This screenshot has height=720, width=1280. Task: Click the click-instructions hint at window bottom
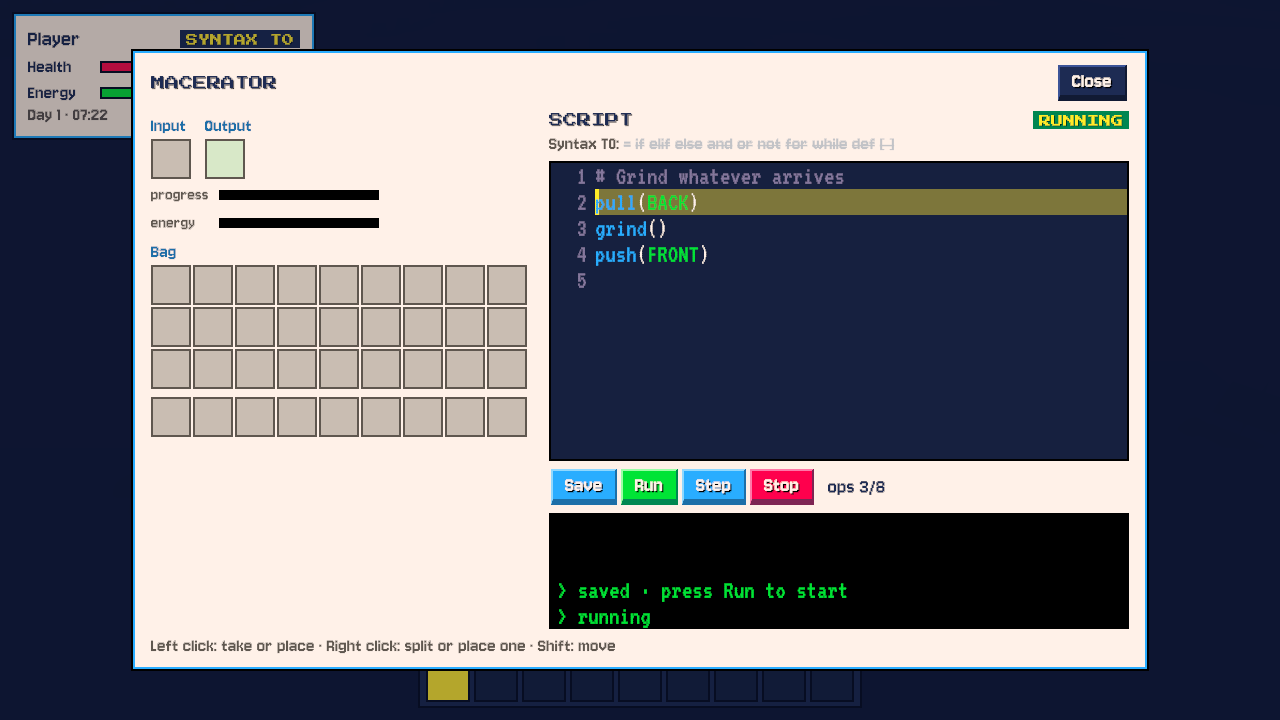383,646
